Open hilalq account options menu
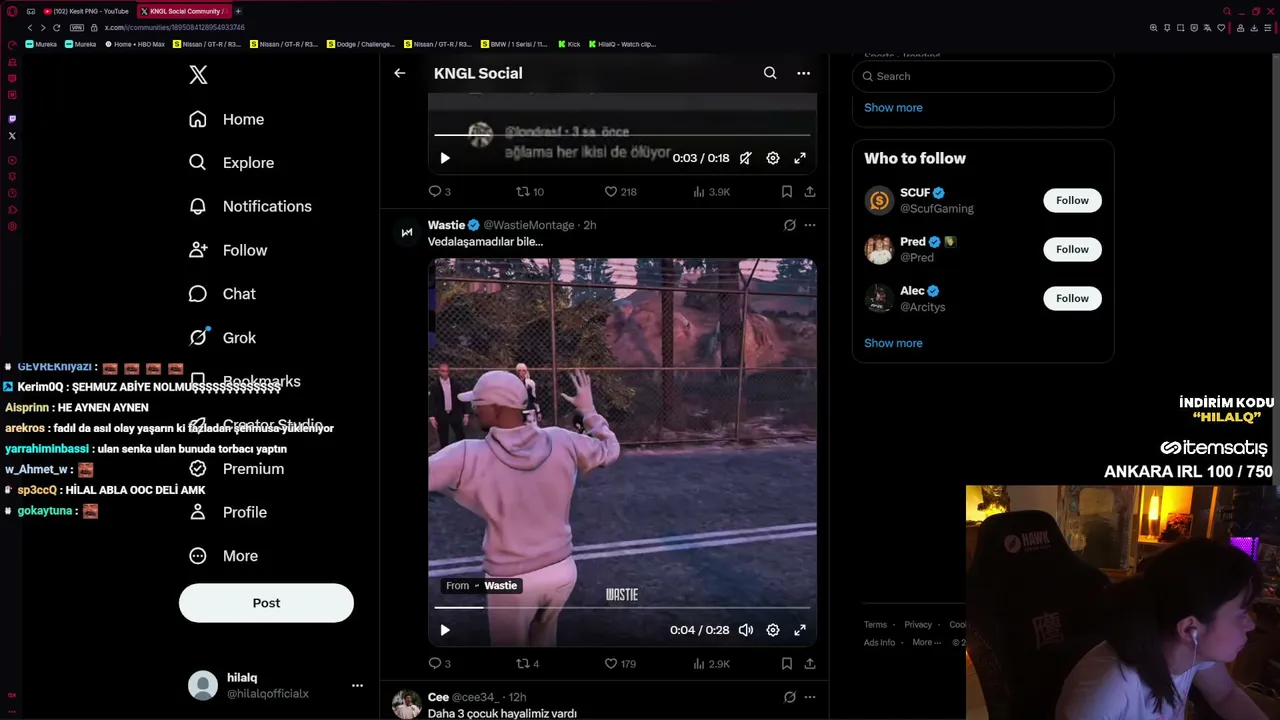This screenshot has height=720, width=1280. click(357, 685)
